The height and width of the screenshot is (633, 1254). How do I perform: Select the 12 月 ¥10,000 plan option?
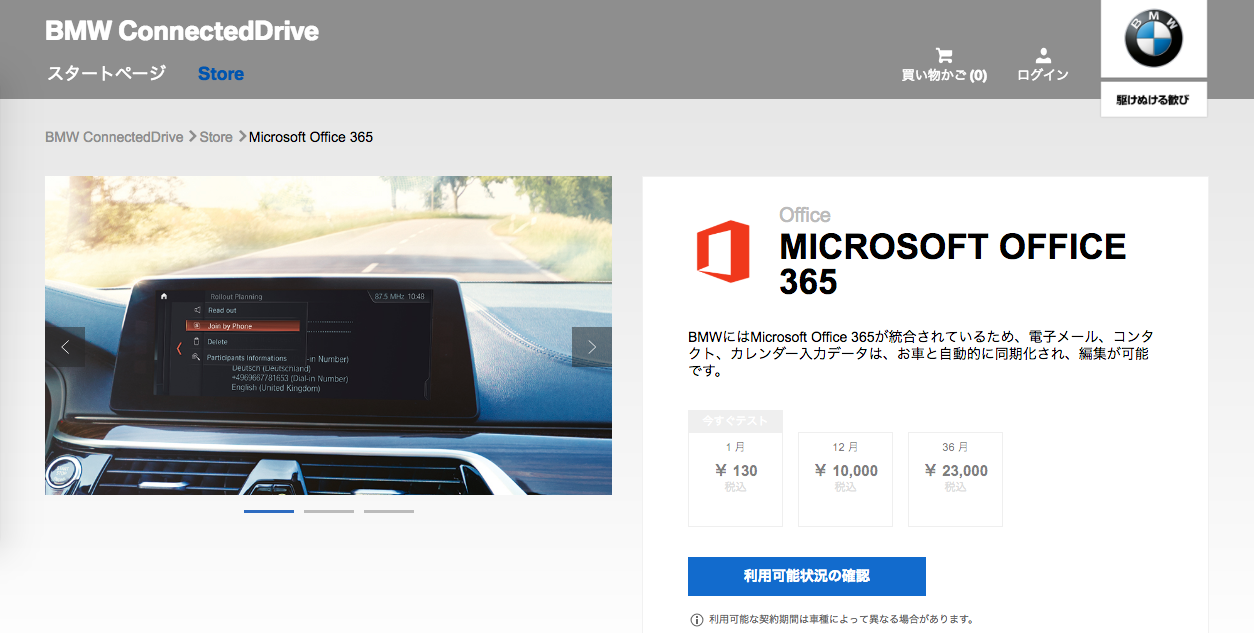click(x=845, y=479)
